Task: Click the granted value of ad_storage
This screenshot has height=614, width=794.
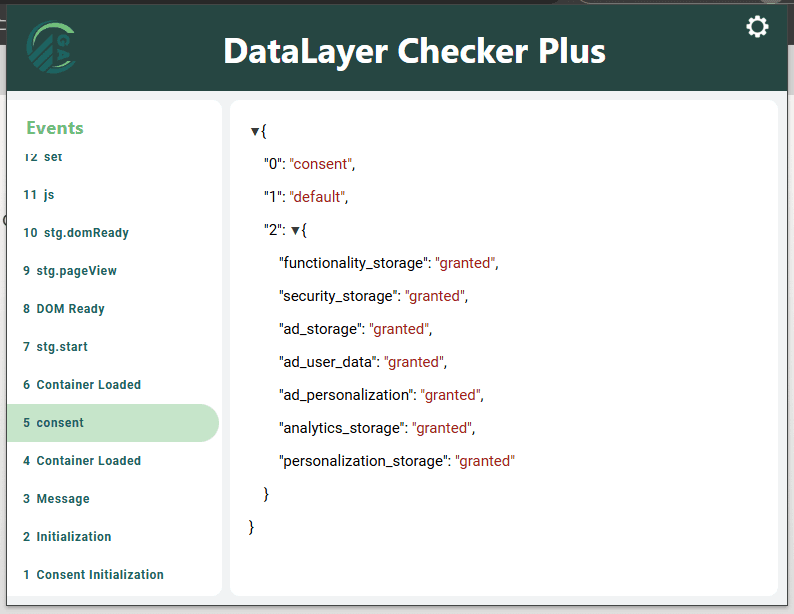Action: coord(399,329)
